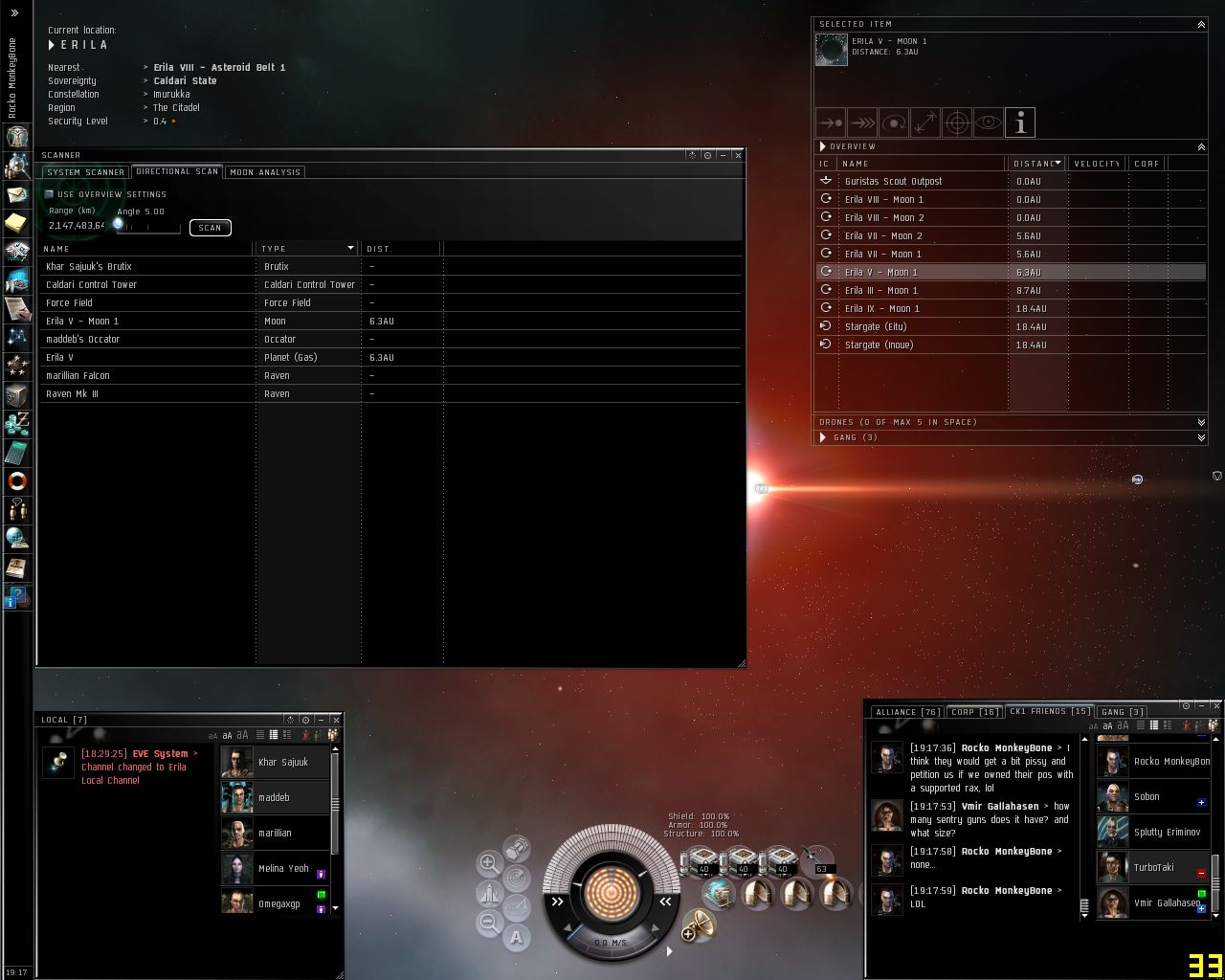
Task: Click the ship speed bar showing 0.0 M/S
Action: tap(611, 943)
